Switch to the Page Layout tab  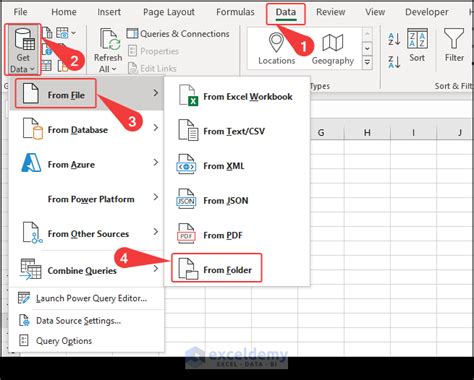(x=169, y=12)
